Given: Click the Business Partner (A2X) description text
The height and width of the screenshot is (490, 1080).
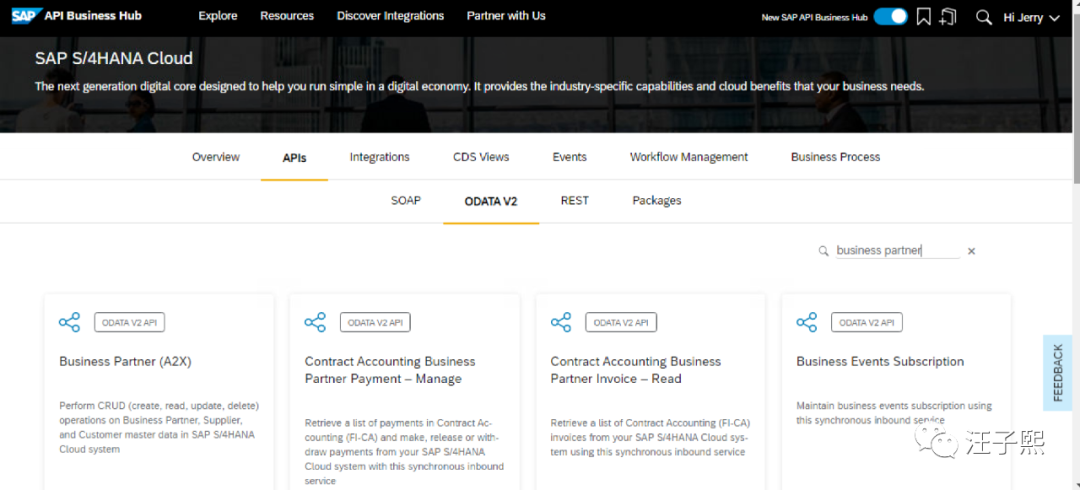Looking at the screenshot, I should [x=159, y=427].
